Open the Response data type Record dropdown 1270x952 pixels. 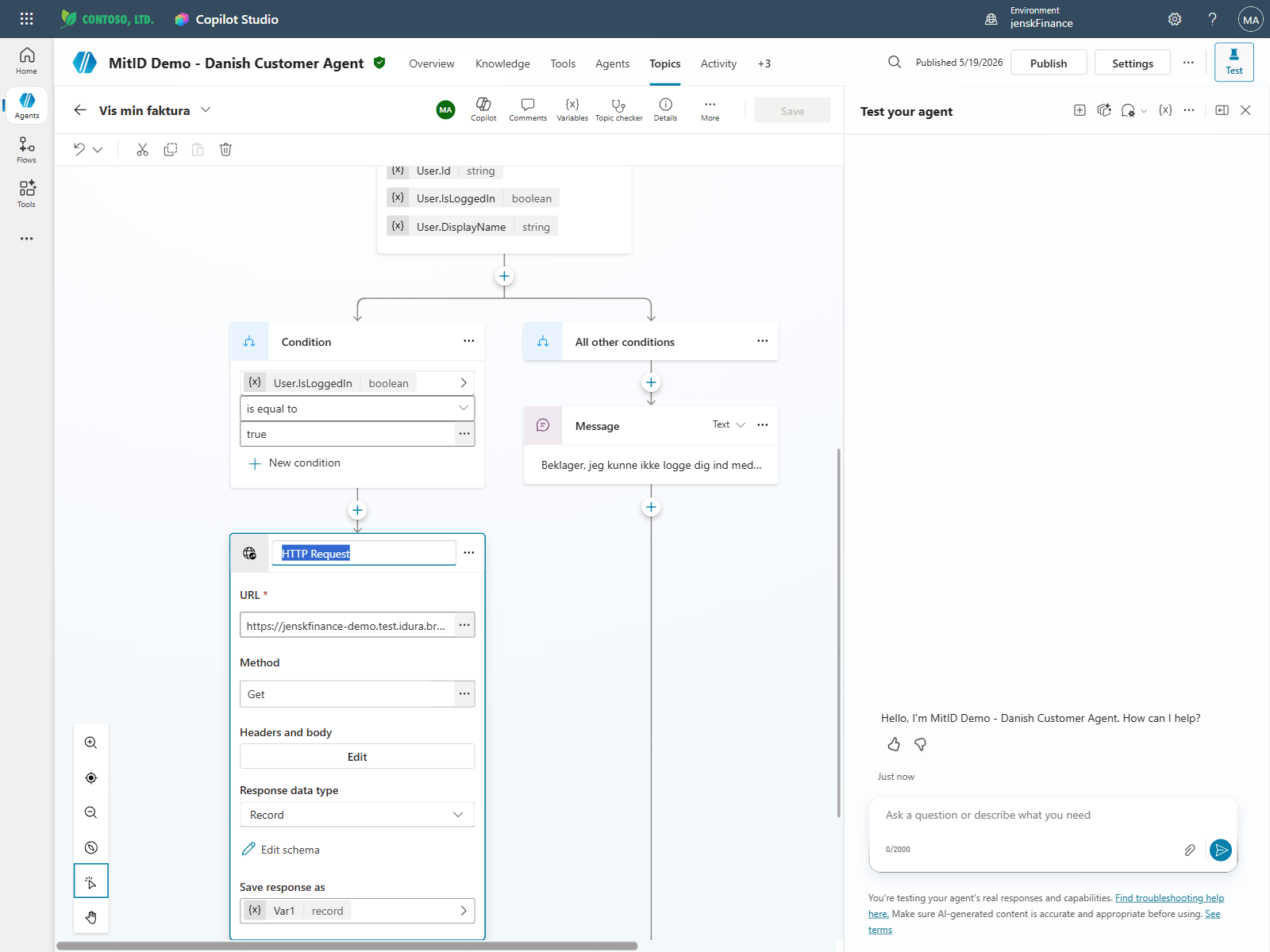[357, 815]
